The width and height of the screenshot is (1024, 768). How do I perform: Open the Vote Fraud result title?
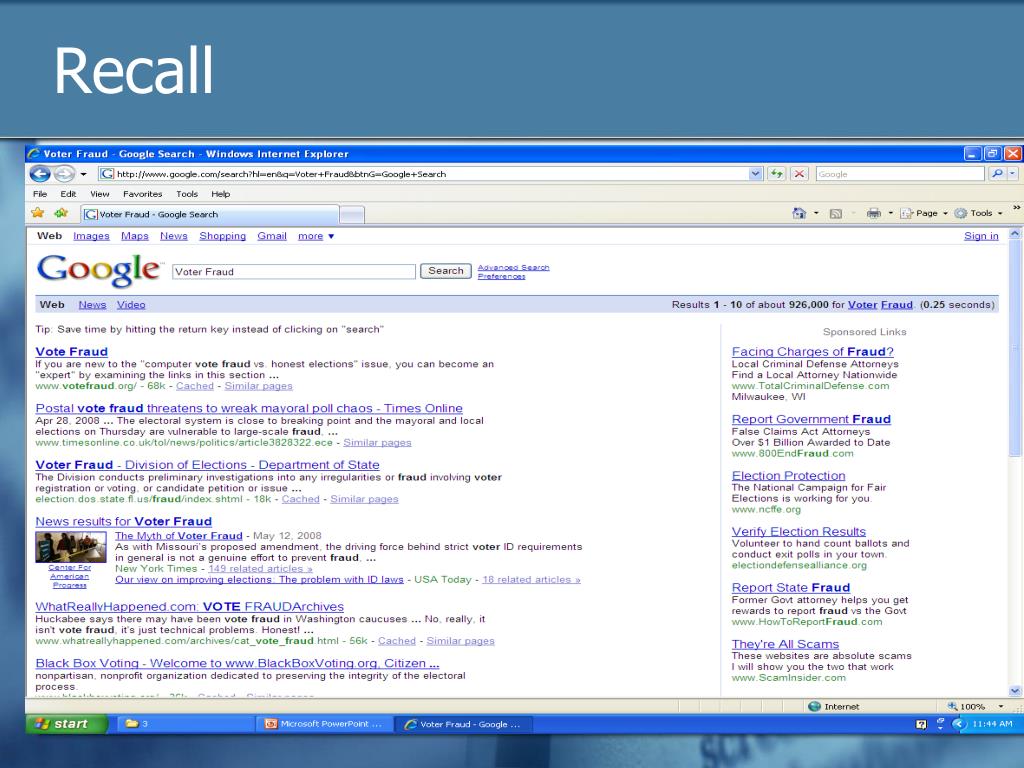(71, 351)
